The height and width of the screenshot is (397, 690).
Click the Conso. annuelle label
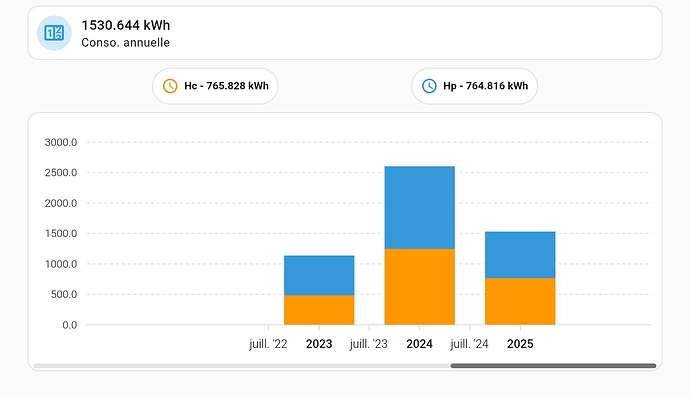coord(125,43)
